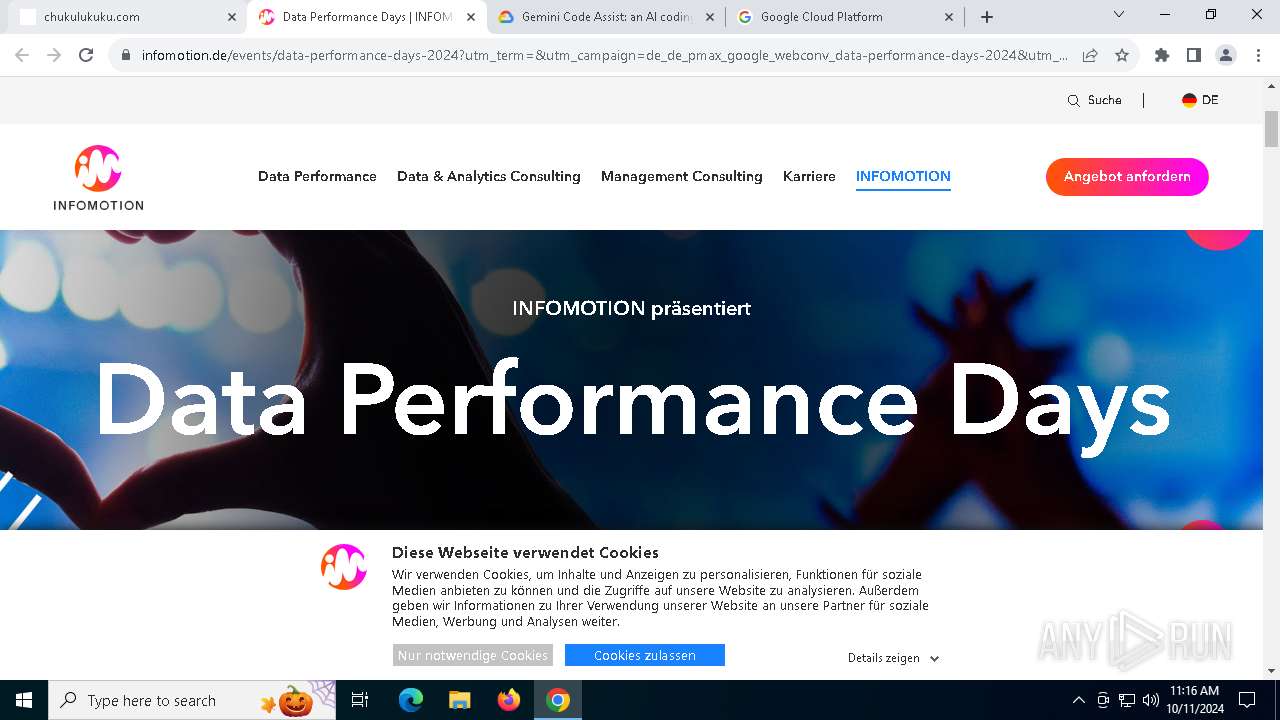The image size is (1280, 720).
Task: Click the Chrome taskbar icon
Action: (558, 700)
